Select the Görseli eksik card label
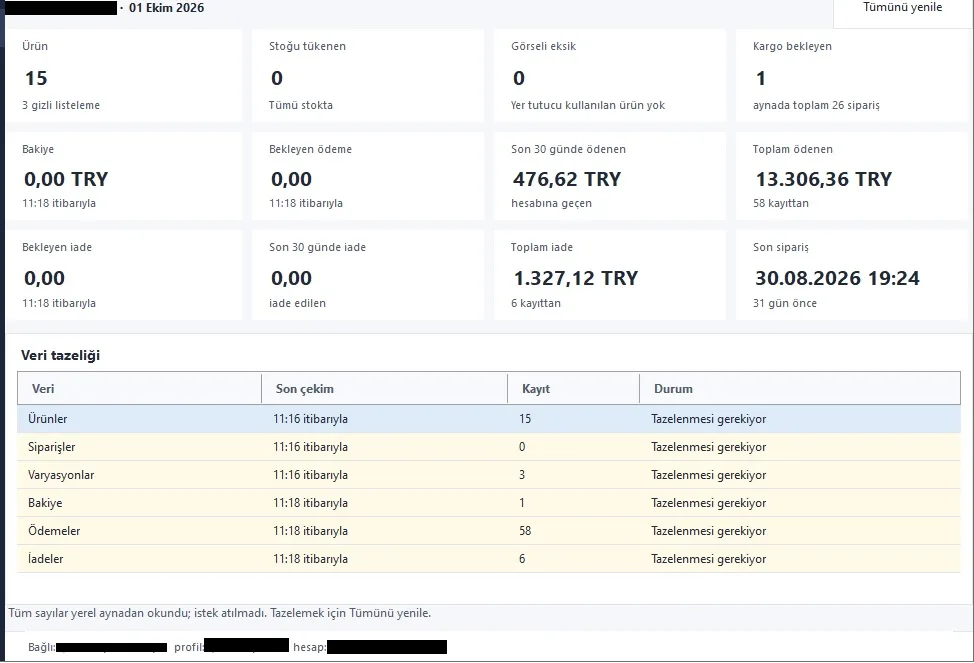This screenshot has height=663, width=974. click(544, 46)
